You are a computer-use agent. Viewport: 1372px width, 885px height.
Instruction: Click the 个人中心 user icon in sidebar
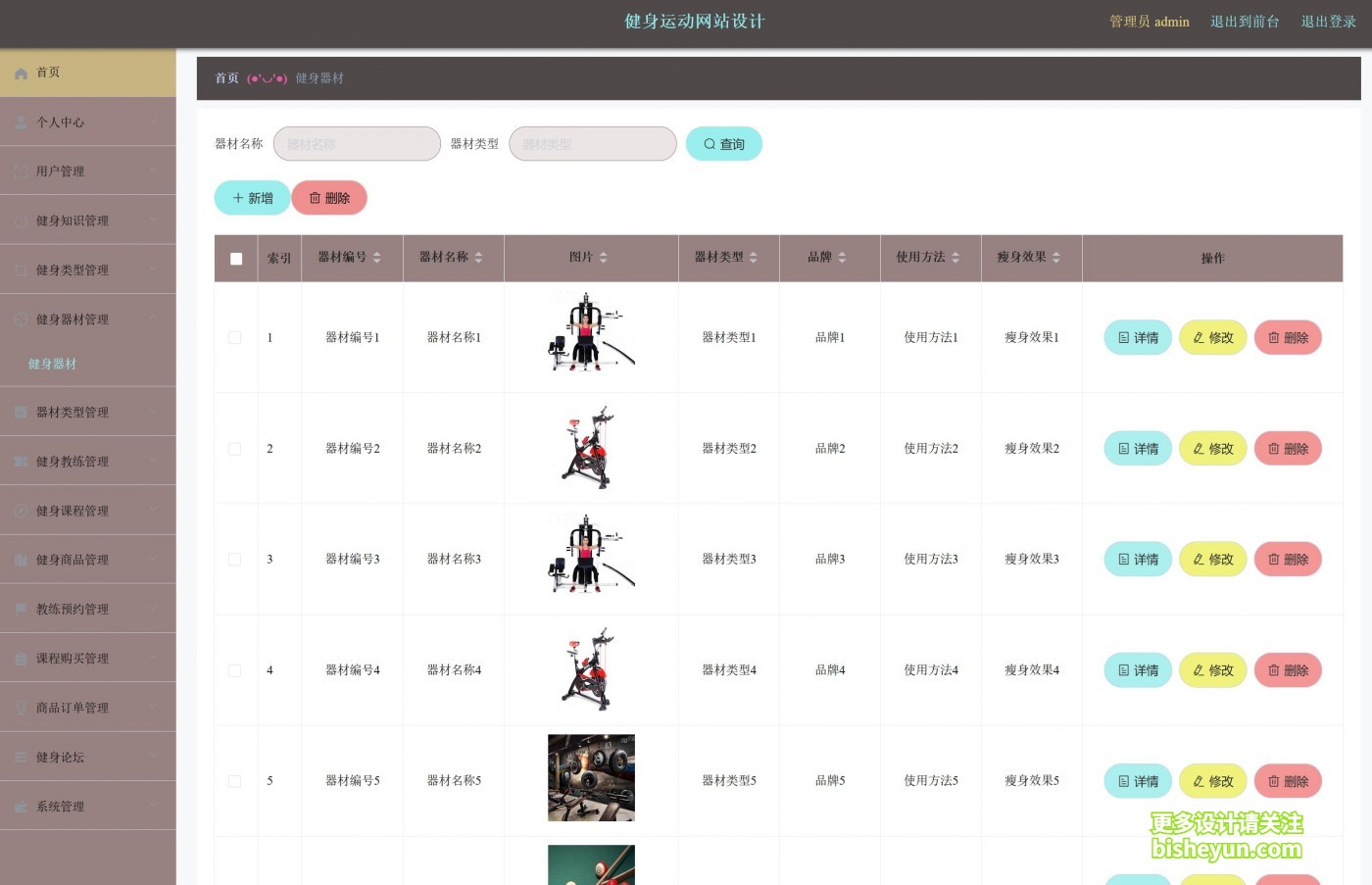click(21, 123)
